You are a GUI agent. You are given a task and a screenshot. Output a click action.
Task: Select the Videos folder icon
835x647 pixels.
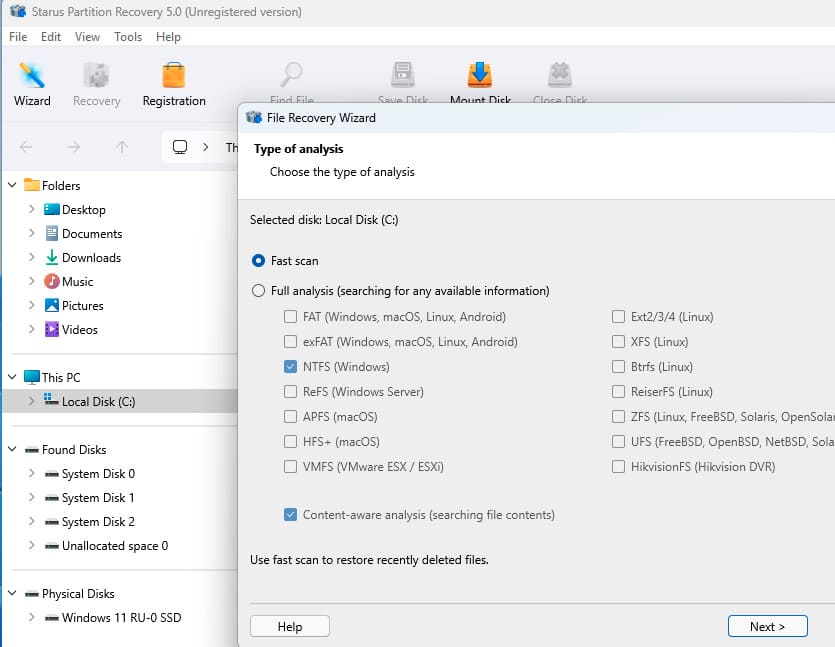tap(52, 329)
